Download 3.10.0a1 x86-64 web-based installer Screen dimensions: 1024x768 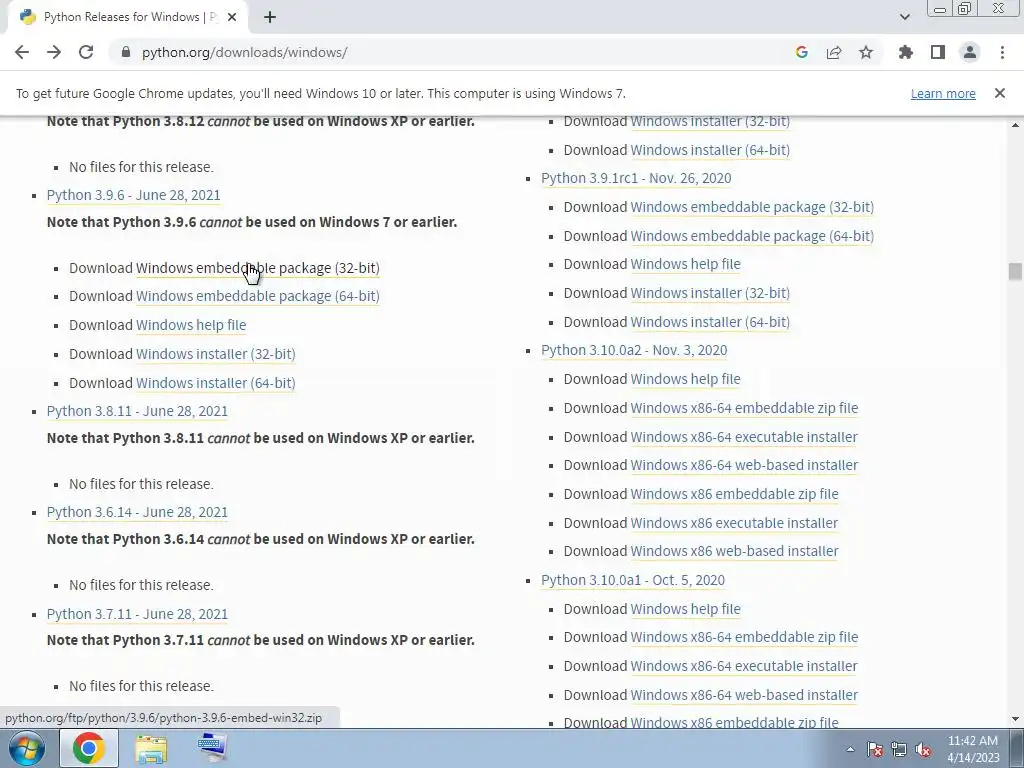tap(744, 695)
